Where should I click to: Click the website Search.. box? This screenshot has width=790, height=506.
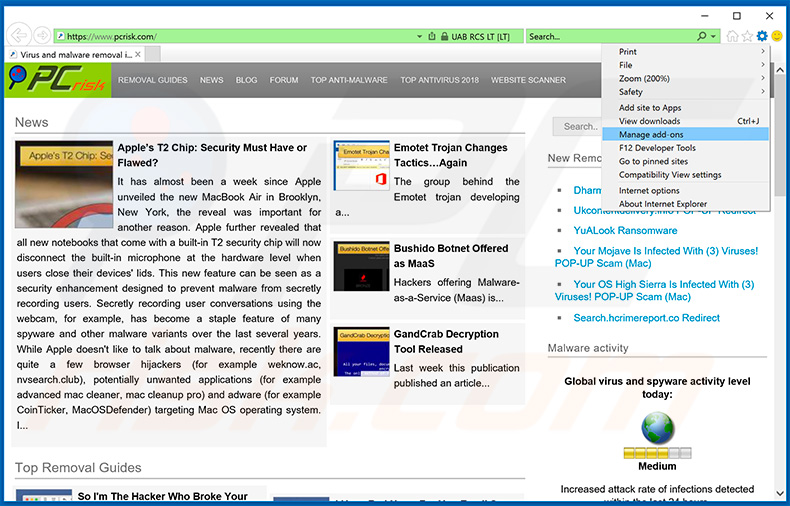[x=577, y=126]
